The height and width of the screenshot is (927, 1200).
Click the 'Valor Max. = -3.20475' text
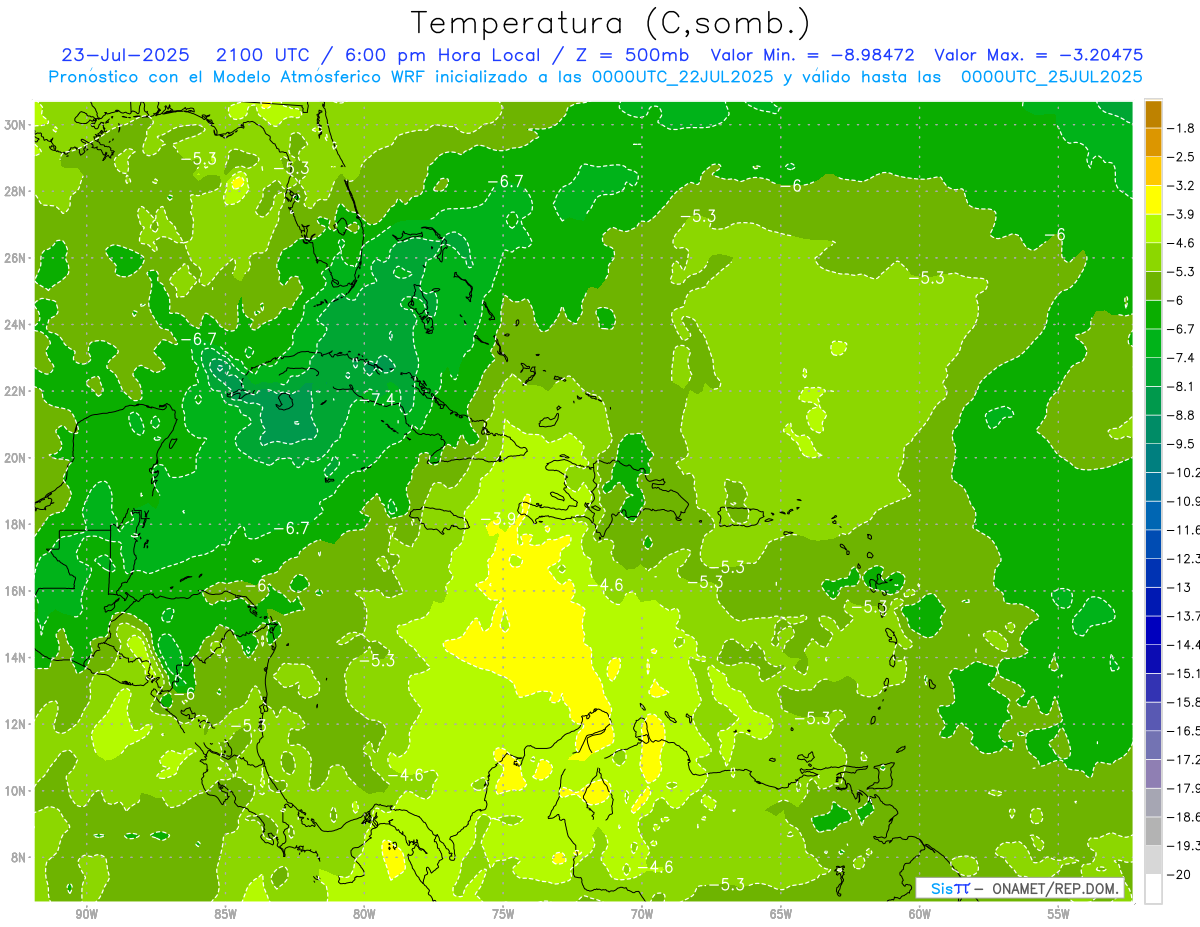pyautogui.click(x=1038, y=56)
